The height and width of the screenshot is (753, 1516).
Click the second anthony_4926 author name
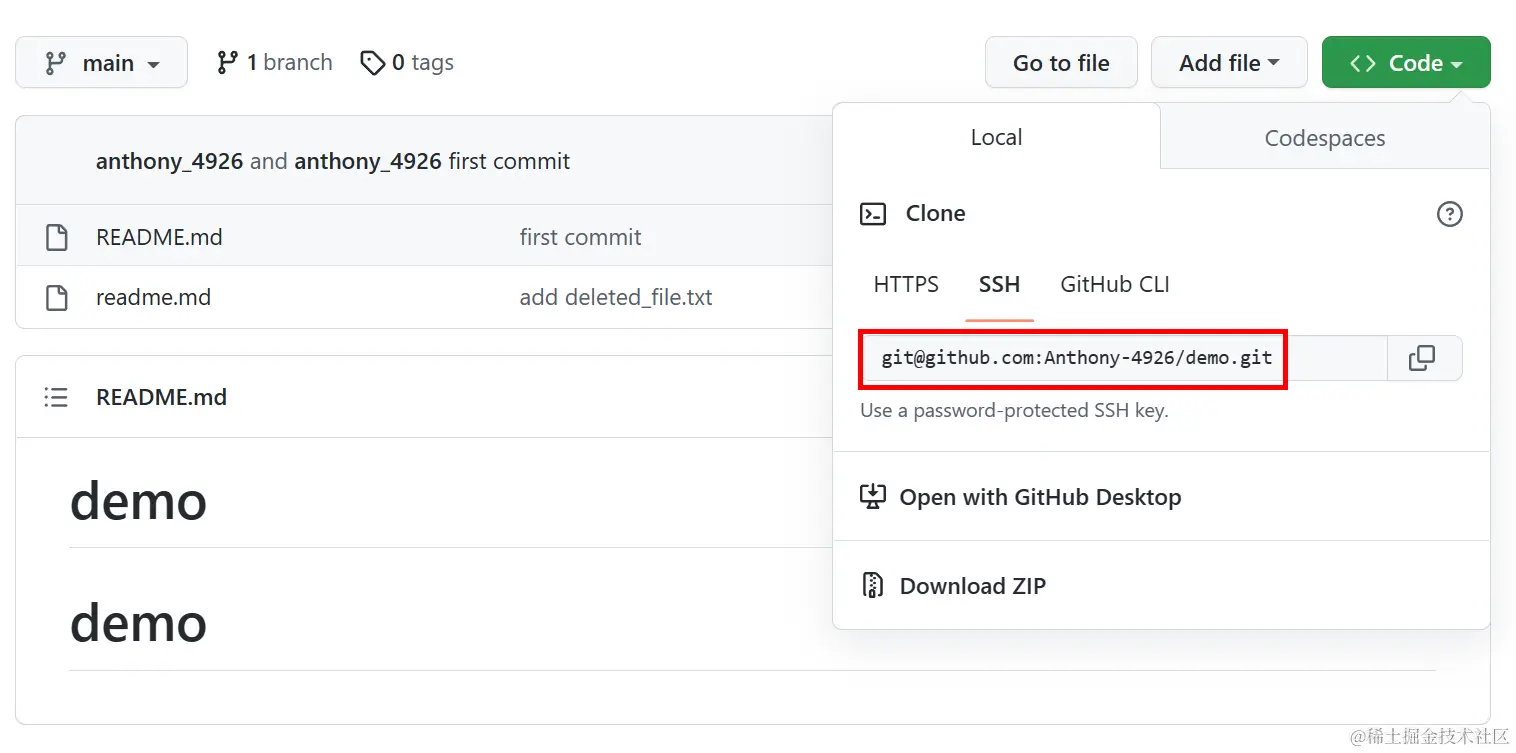pos(367,161)
